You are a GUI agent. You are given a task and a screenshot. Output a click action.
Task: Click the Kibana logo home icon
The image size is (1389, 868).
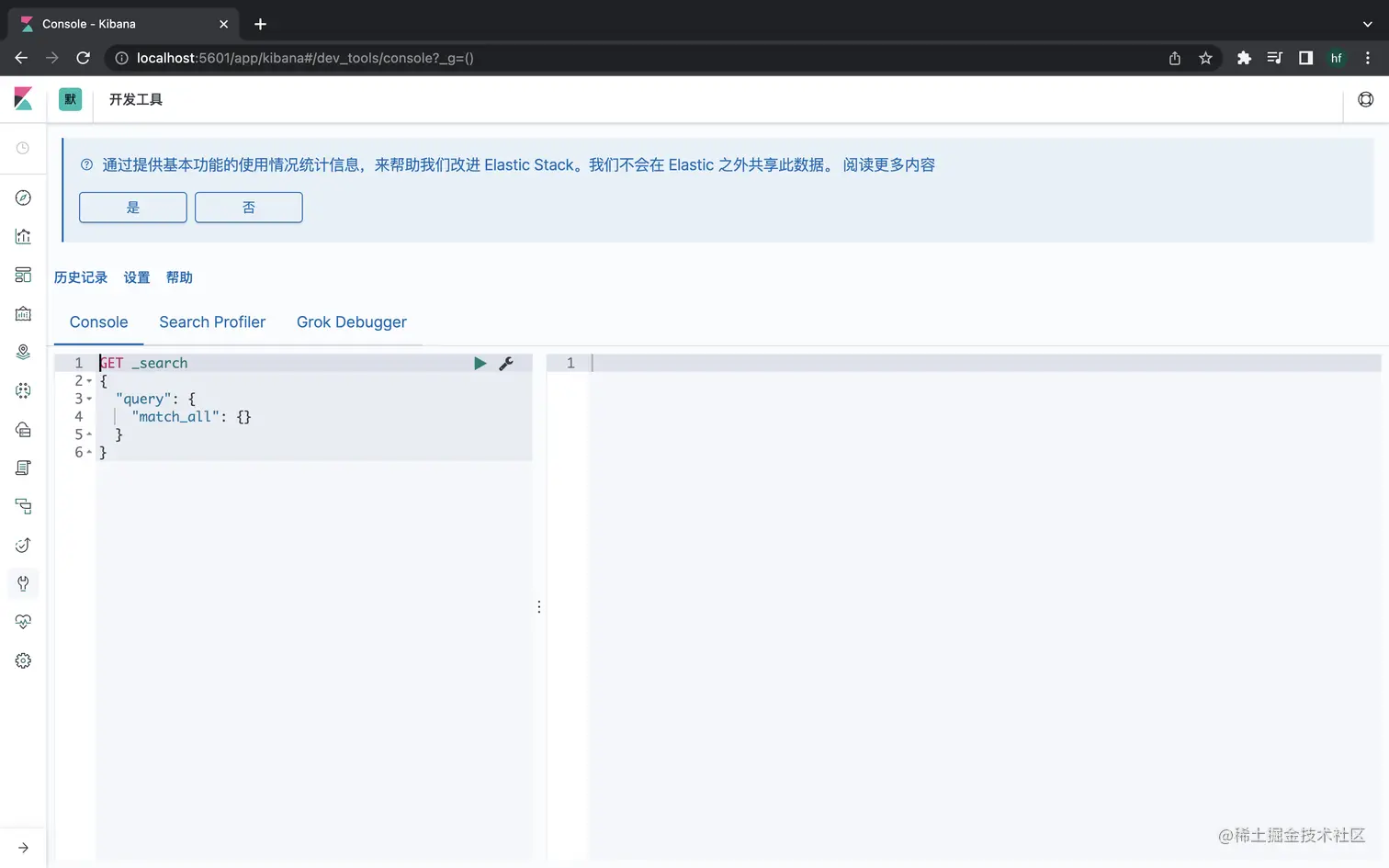point(23,99)
